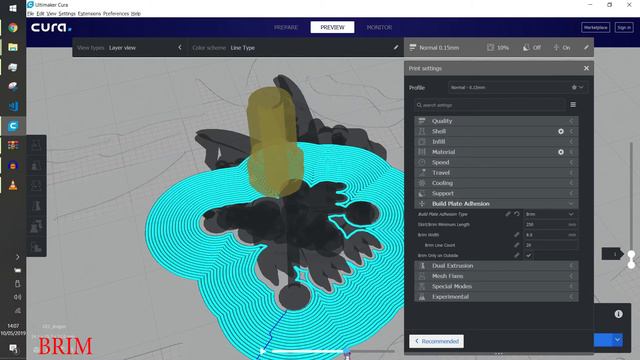Close the Print settings panel

(x=586, y=68)
